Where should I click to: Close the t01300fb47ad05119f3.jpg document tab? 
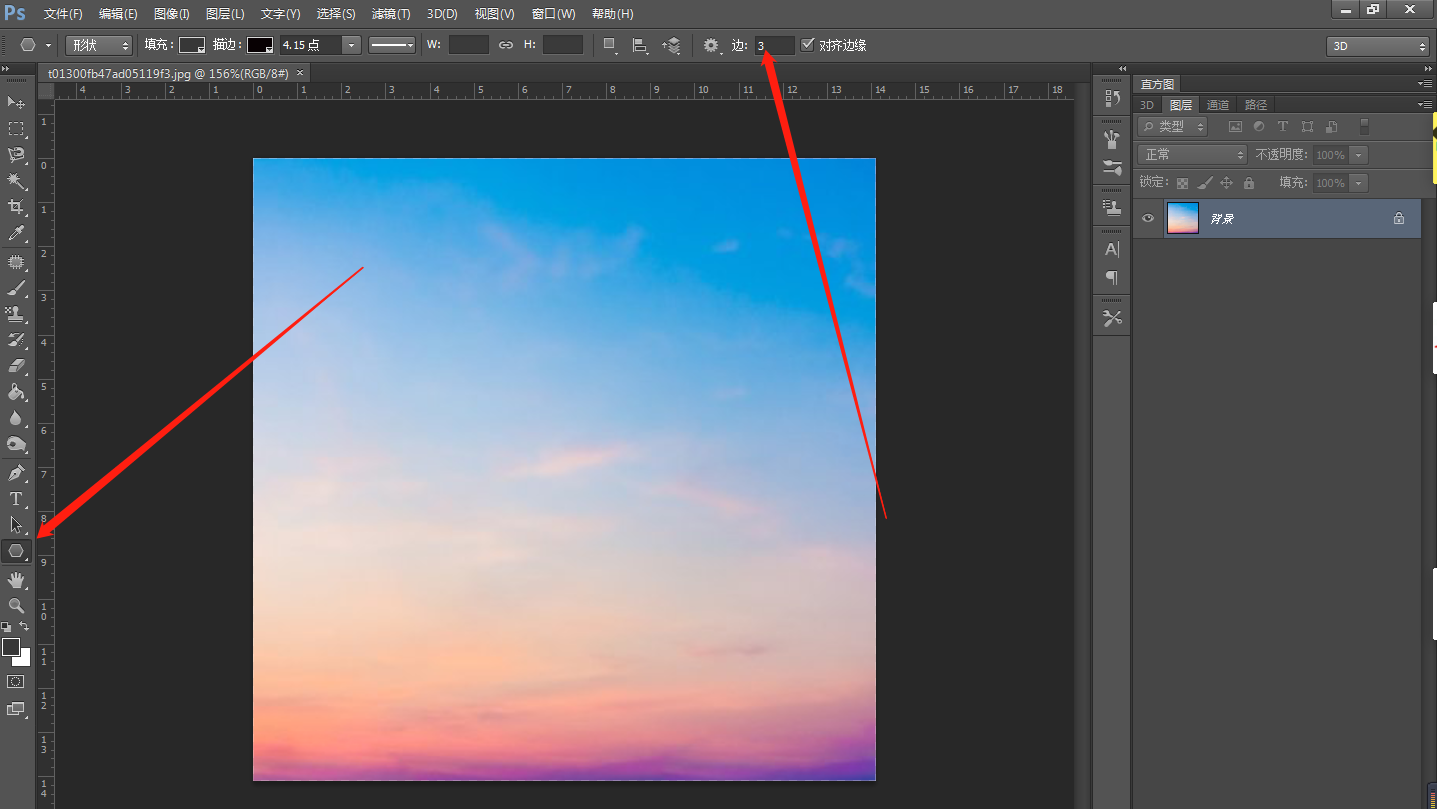(299, 73)
